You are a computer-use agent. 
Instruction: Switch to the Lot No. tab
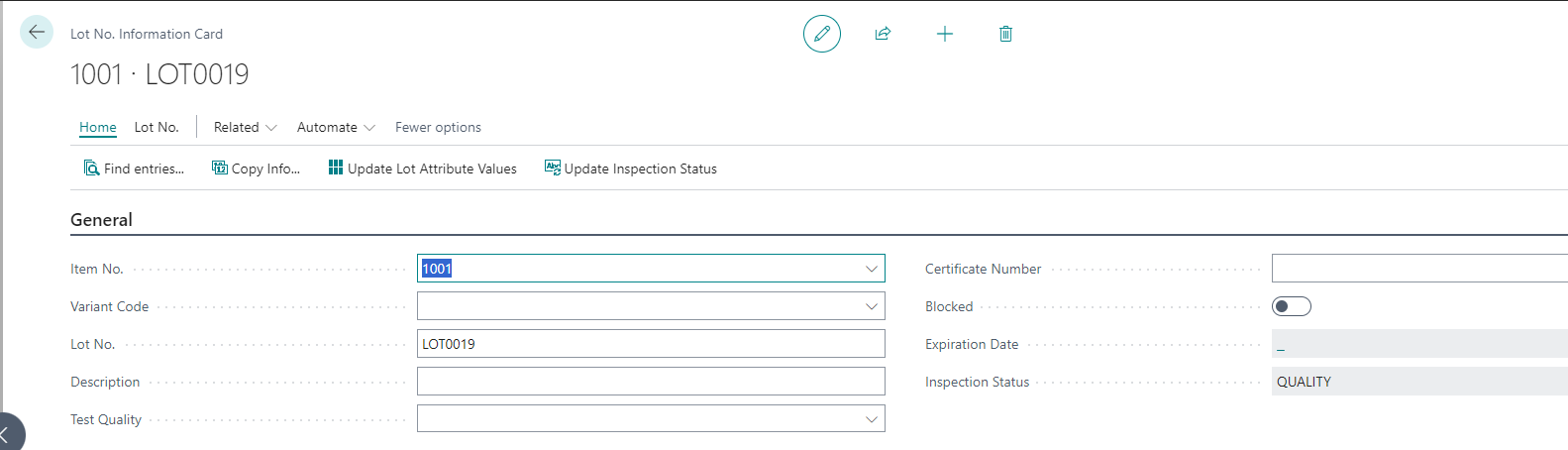point(157,127)
